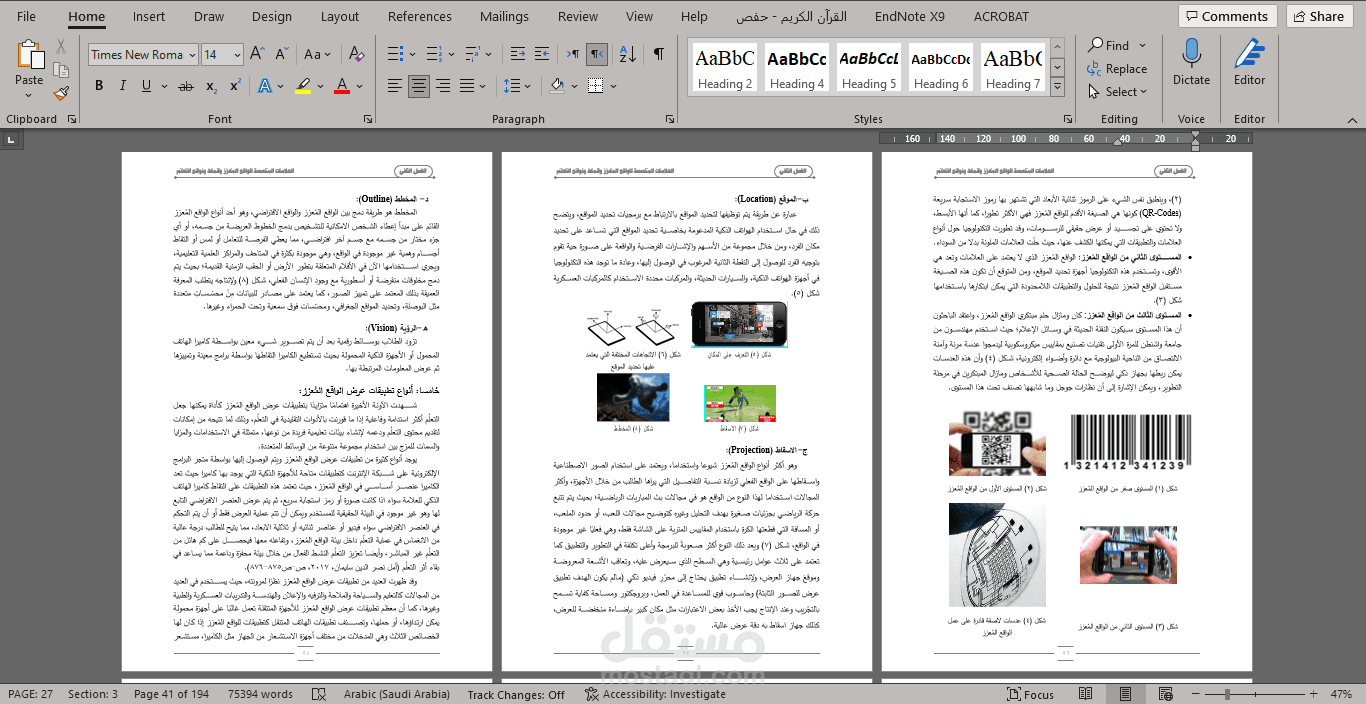The width and height of the screenshot is (1366, 704).
Task: Decrease paragraph indent
Action: 517,54
